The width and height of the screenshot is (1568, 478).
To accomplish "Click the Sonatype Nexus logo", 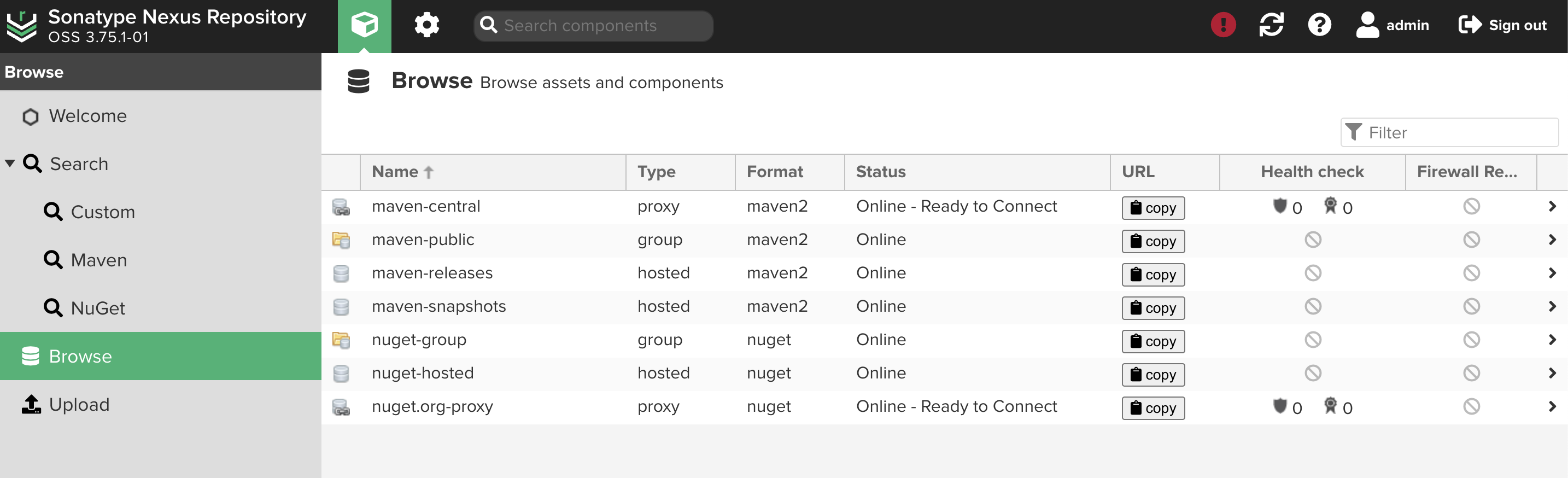I will (22, 26).
